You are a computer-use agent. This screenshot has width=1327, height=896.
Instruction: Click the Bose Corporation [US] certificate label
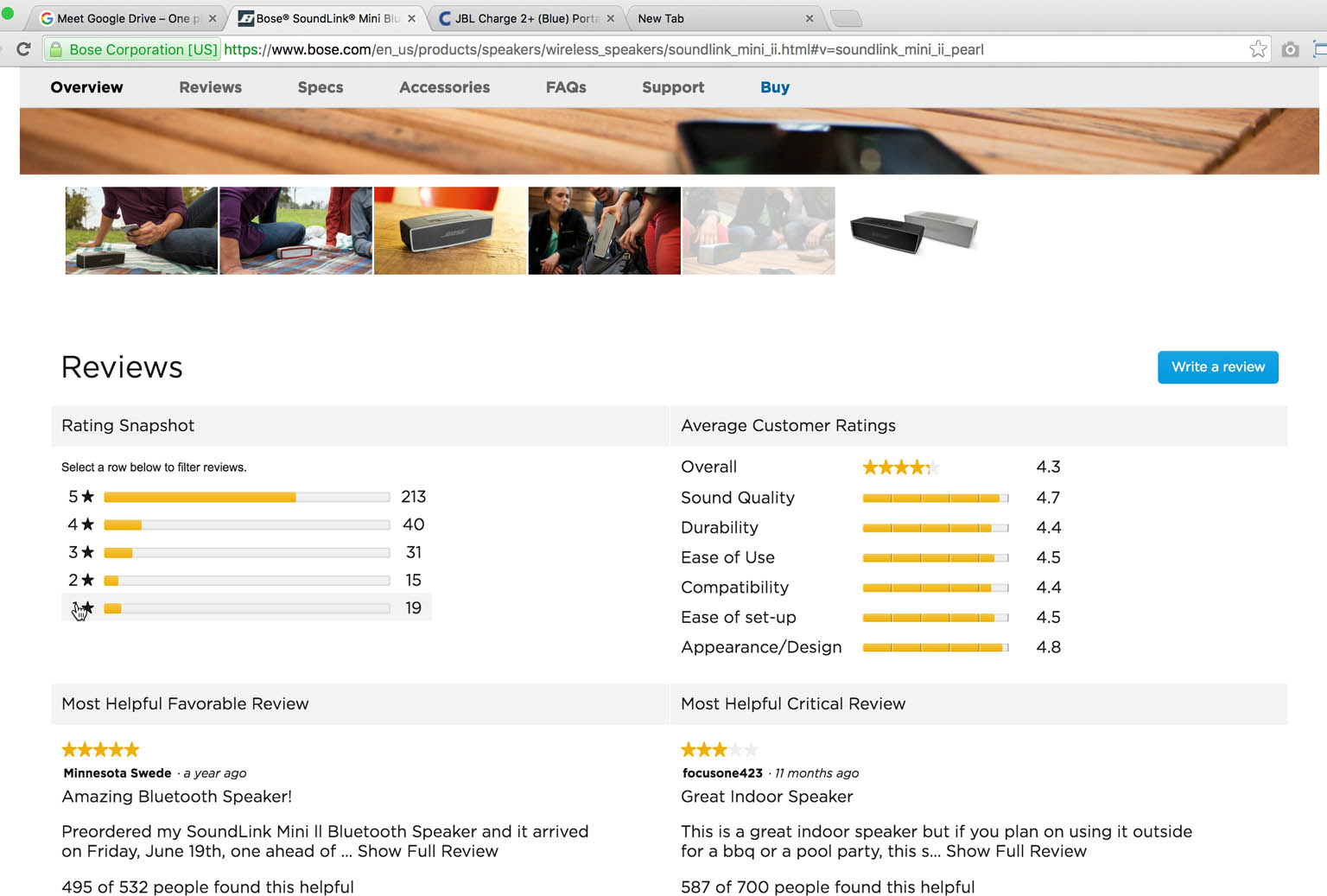143,49
